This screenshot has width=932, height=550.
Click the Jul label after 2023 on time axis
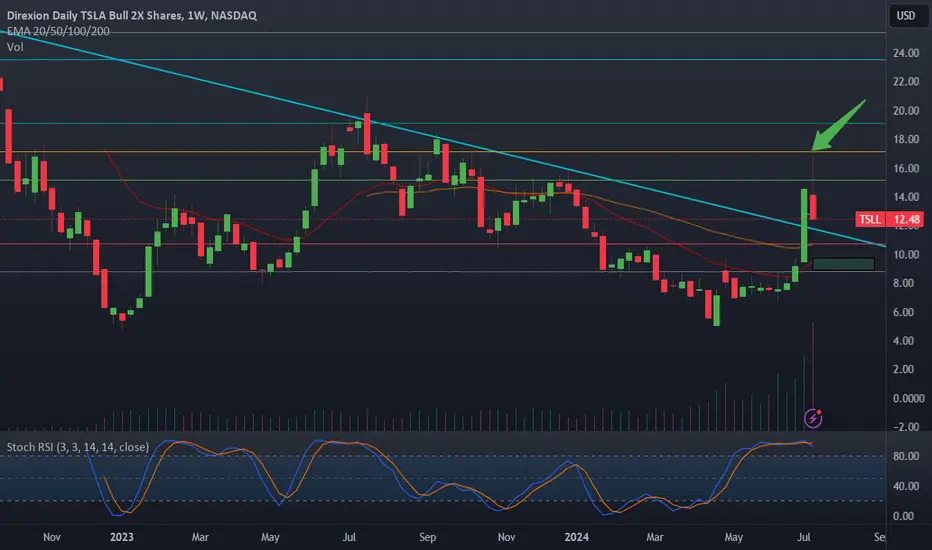[x=349, y=537]
